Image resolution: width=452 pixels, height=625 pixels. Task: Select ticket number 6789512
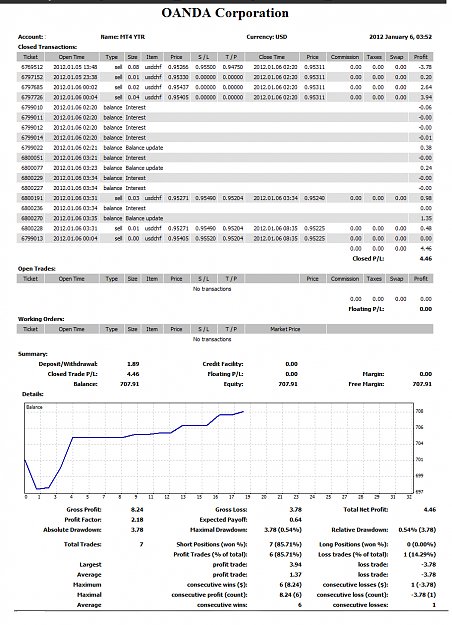[x=32, y=67]
